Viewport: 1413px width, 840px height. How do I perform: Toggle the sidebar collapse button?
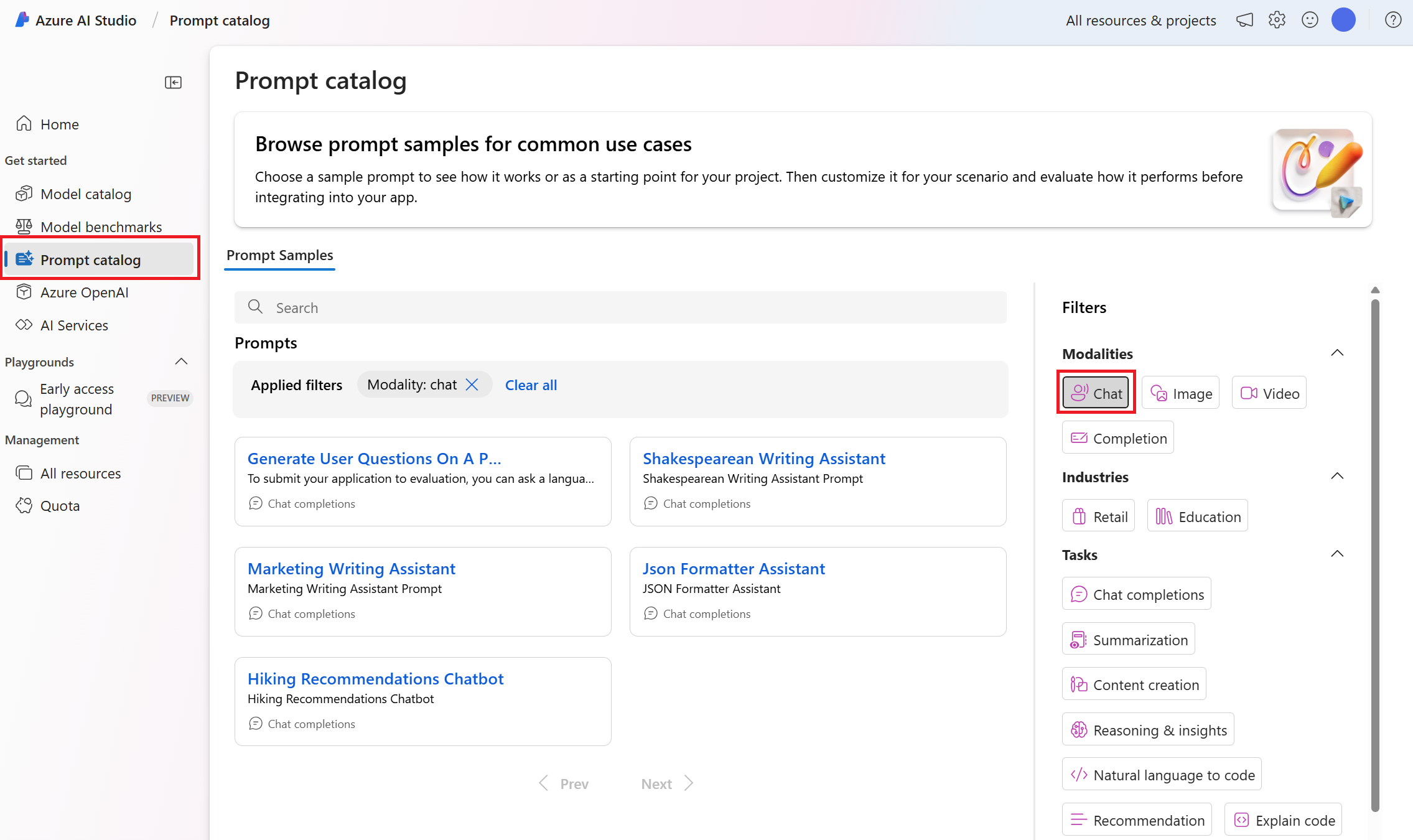173,82
